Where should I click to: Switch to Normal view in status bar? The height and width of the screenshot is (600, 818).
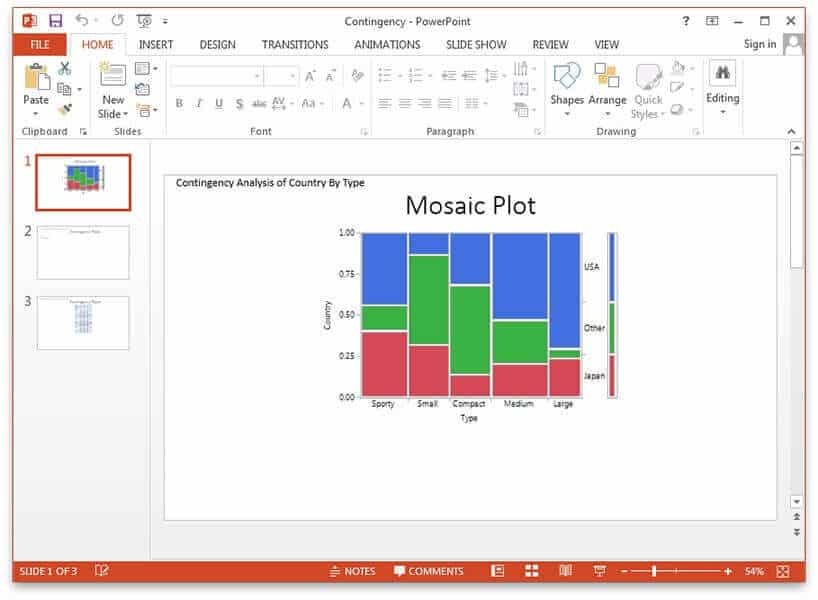498,571
